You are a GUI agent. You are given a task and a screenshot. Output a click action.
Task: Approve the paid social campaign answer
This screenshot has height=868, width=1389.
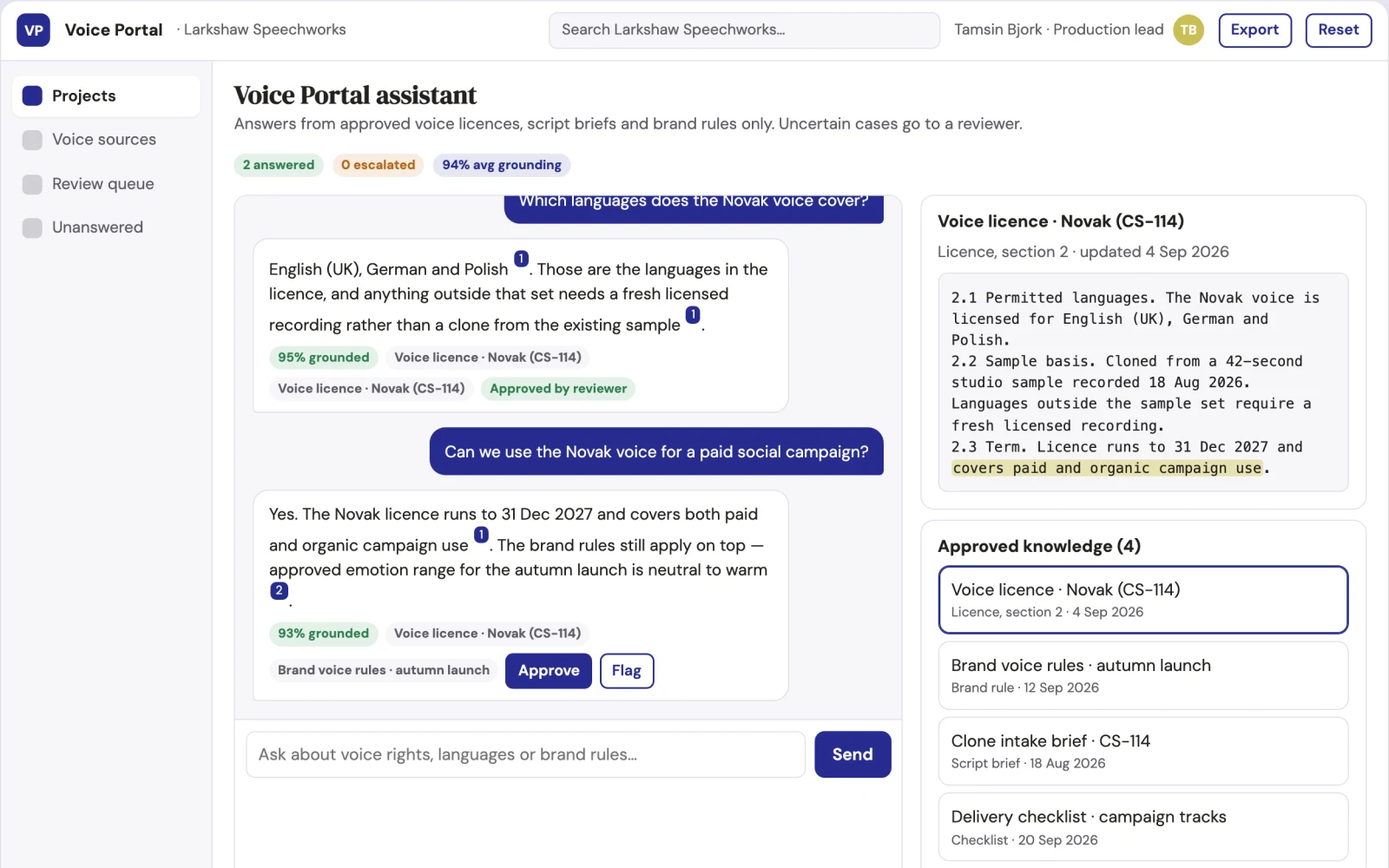[549, 671]
